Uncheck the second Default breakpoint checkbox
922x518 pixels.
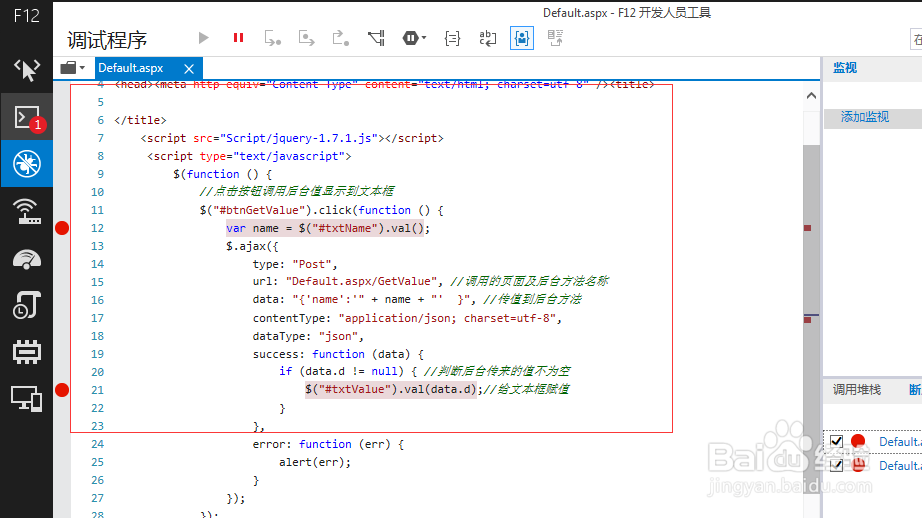tap(836, 465)
